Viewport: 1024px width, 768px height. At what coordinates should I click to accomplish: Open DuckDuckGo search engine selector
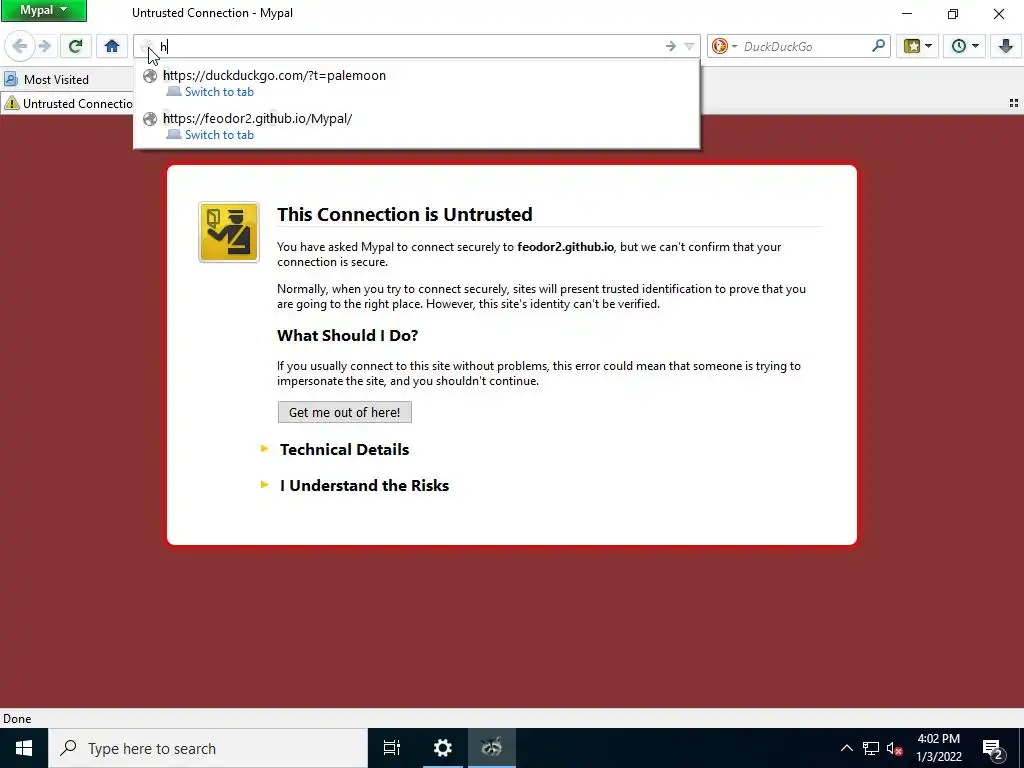pos(724,46)
